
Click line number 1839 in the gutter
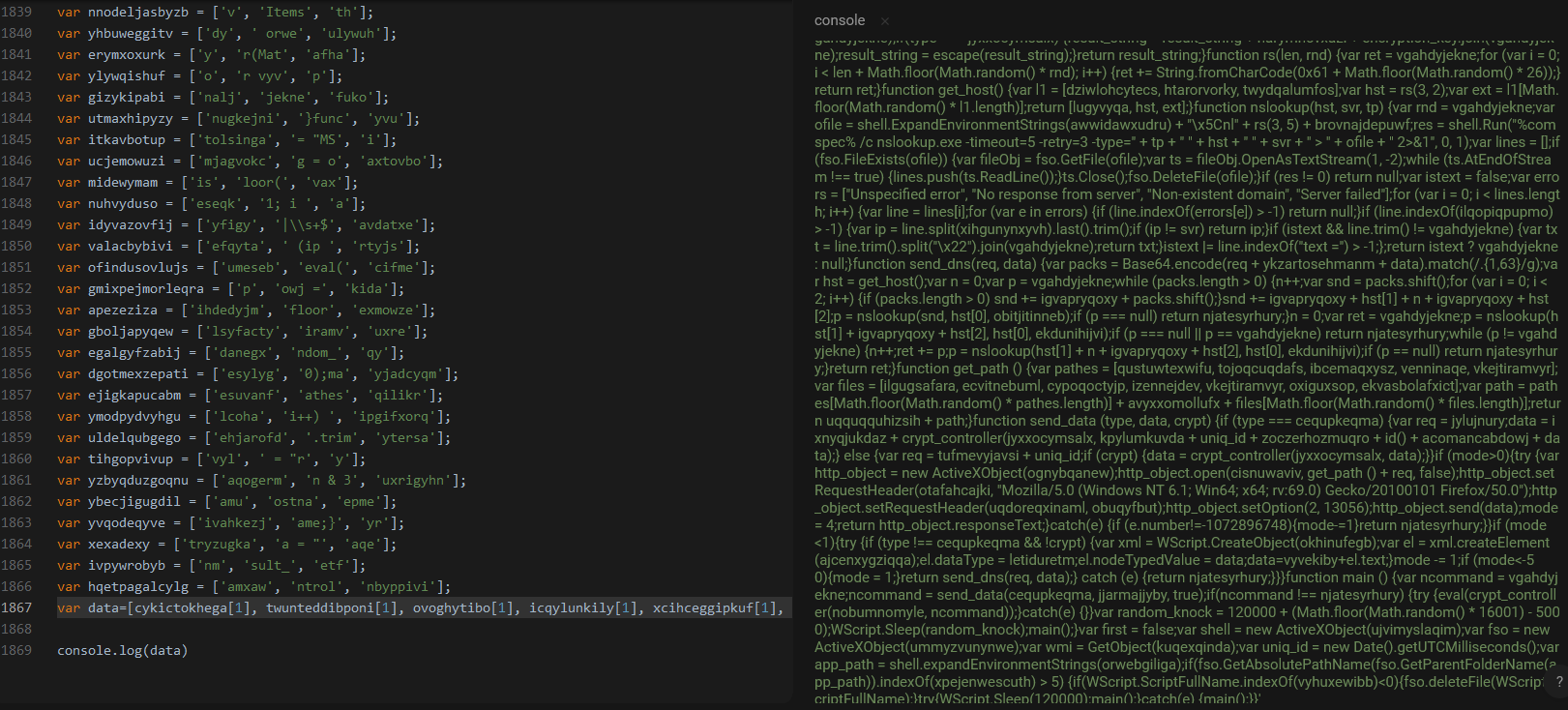coord(16,13)
